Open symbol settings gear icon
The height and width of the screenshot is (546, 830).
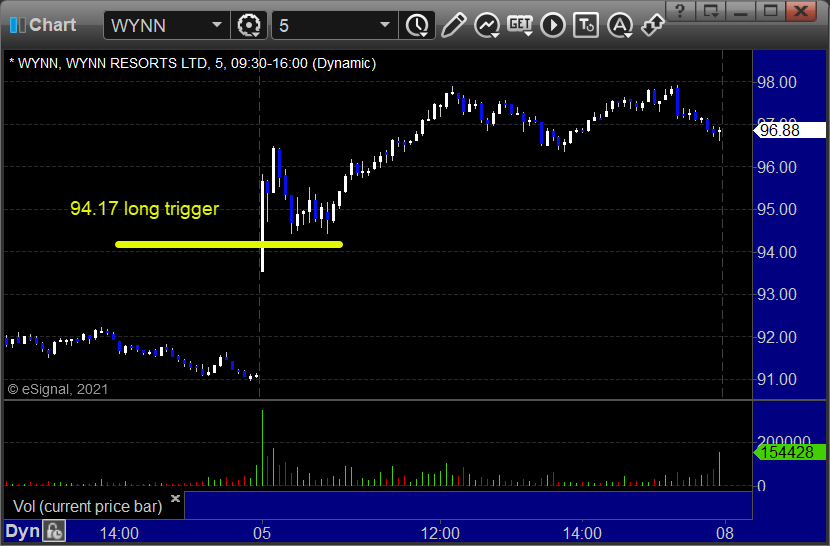tap(249, 25)
